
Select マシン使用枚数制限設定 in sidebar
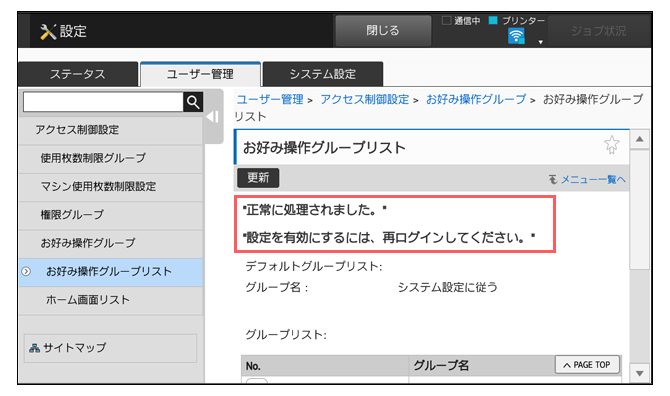click(111, 187)
